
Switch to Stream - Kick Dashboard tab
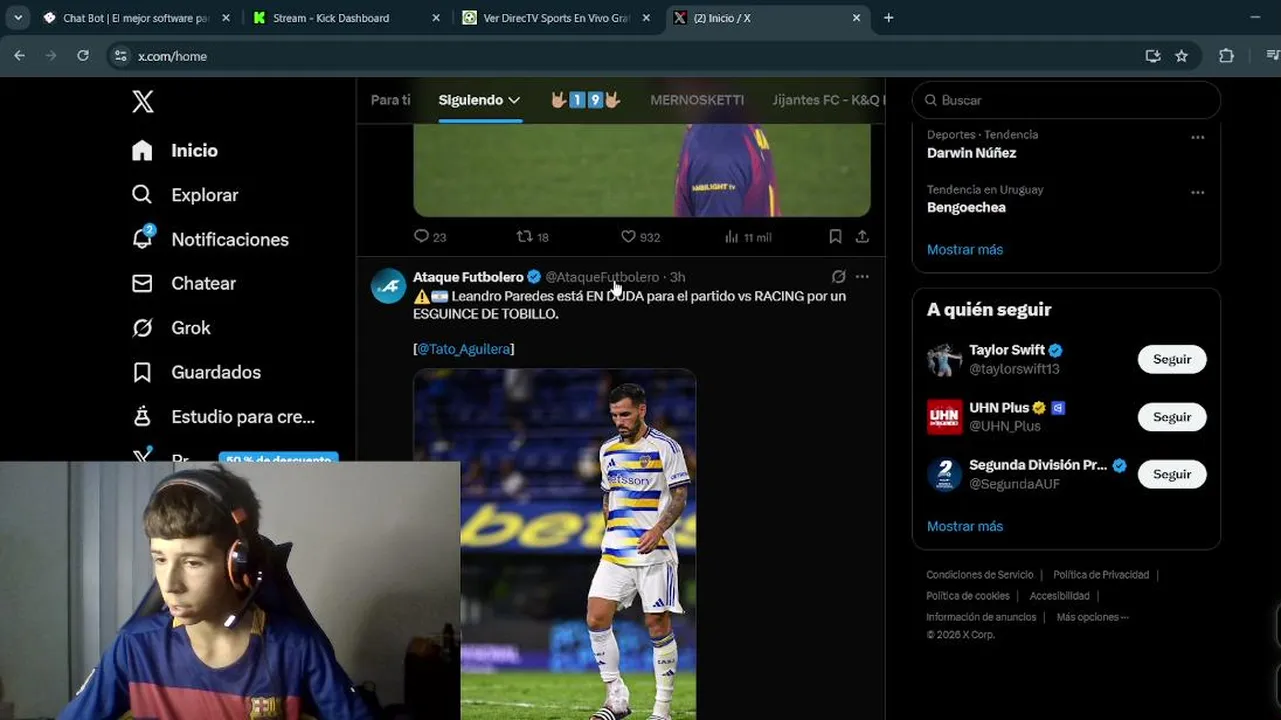(x=347, y=18)
